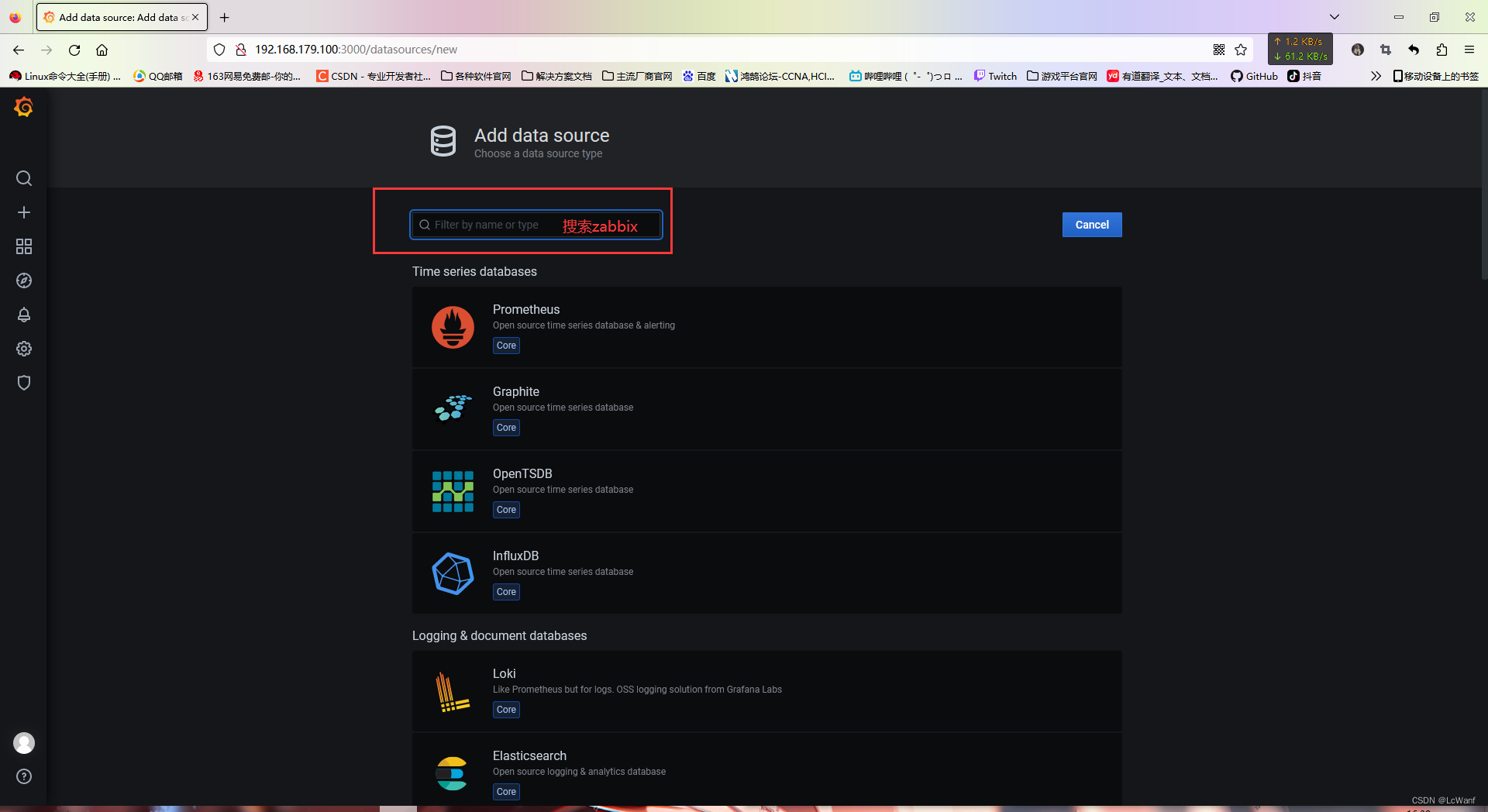Click the Core badge under Prometheus
The height and width of the screenshot is (812, 1488).
[506, 346]
